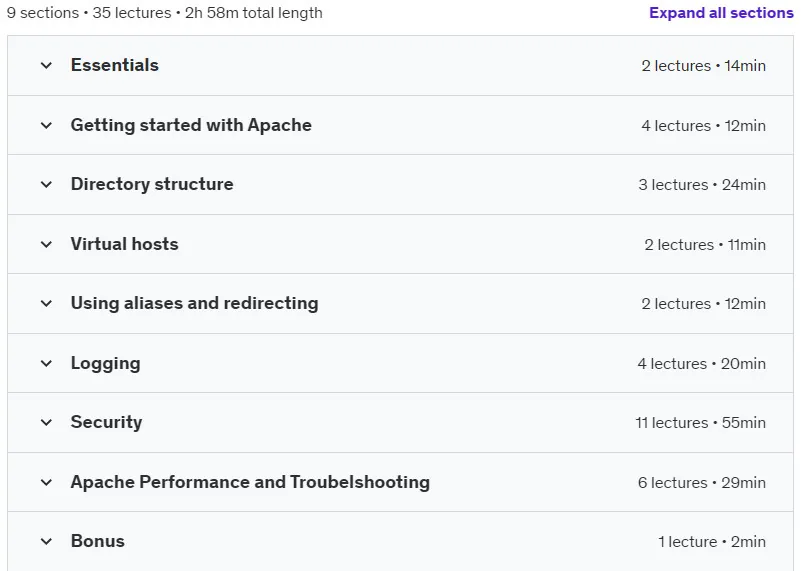Click the Bonus section heading
The width and height of the screenshot is (801, 571).
[x=98, y=541]
